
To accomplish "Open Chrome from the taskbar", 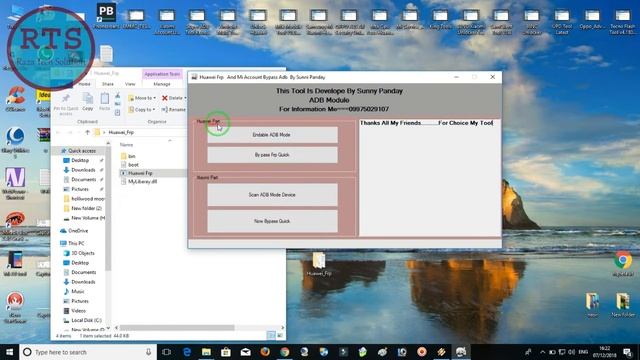I will point(284,352).
